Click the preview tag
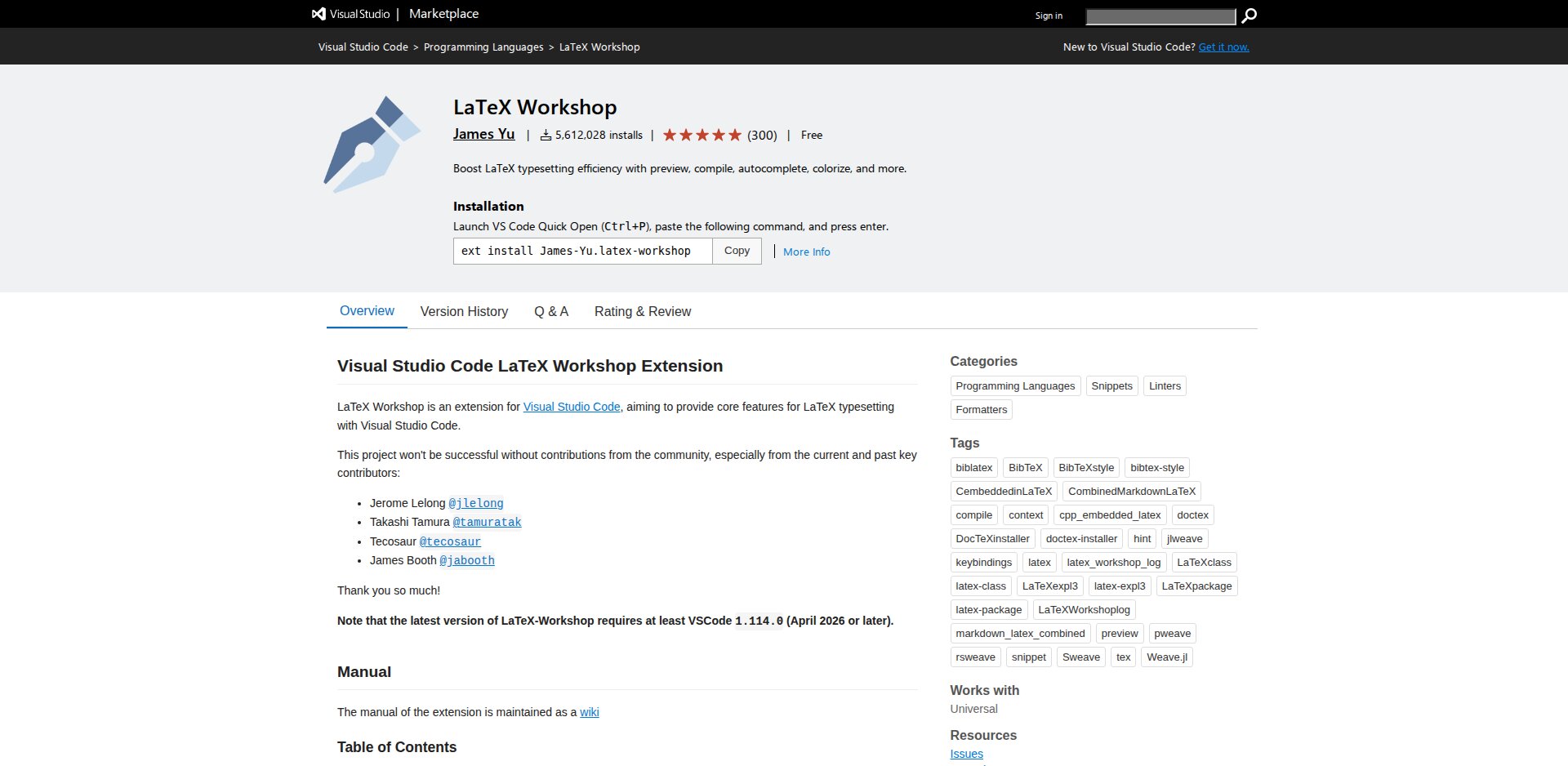This screenshot has width=1568, height=766. click(1120, 634)
